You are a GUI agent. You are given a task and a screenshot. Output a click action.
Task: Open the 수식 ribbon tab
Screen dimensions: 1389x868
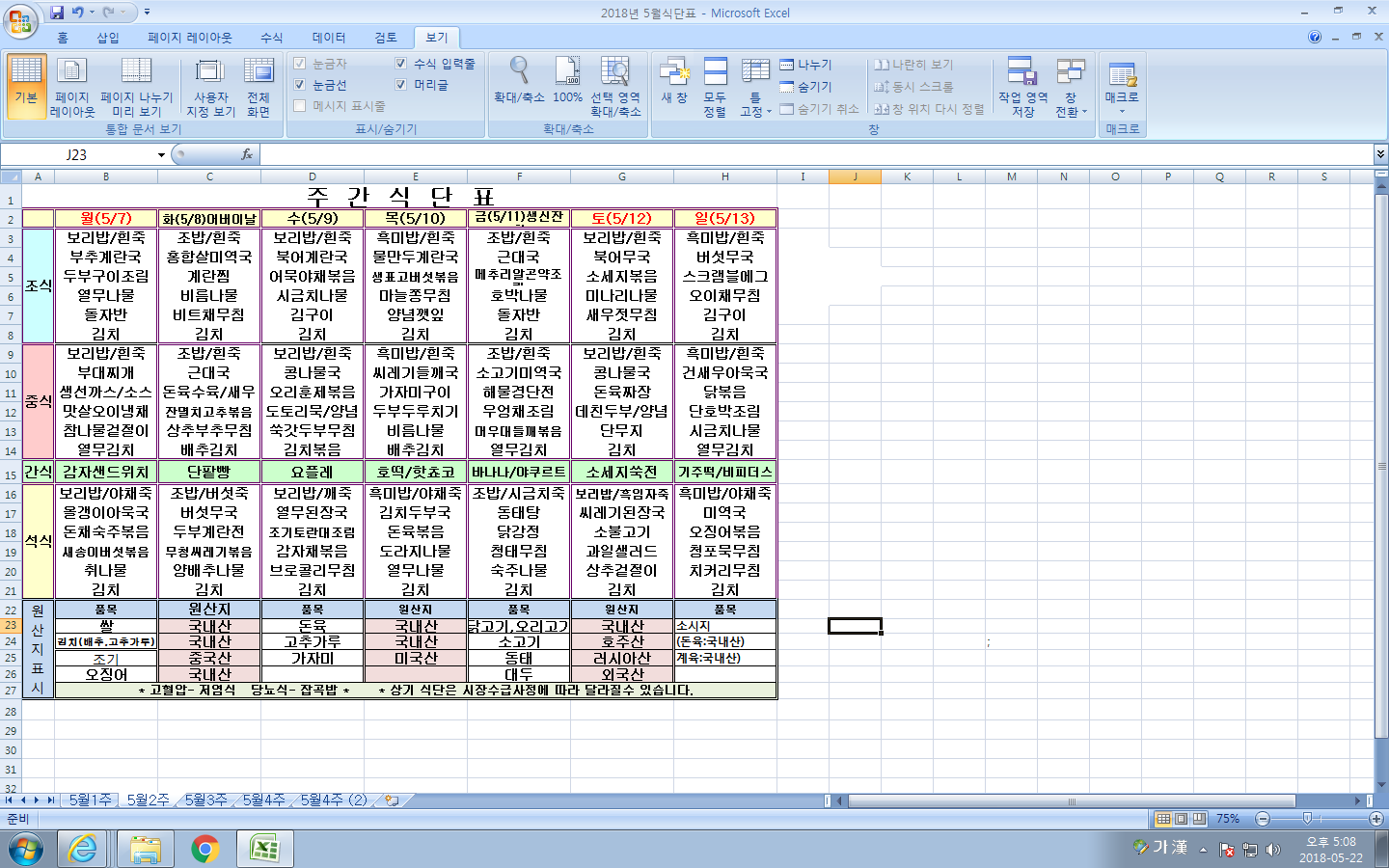click(x=271, y=38)
